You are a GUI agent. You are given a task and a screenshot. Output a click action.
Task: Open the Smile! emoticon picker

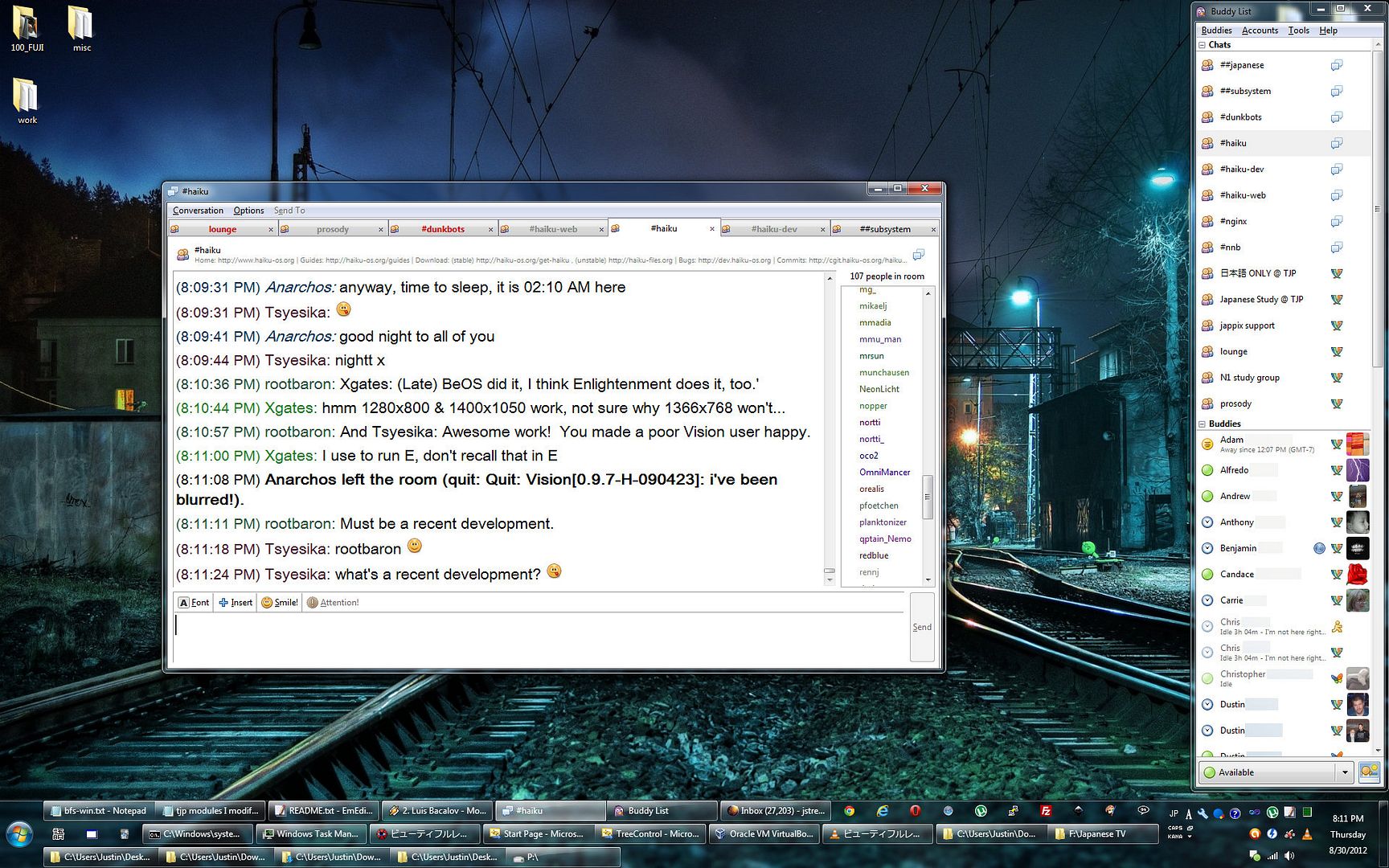point(279,603)
